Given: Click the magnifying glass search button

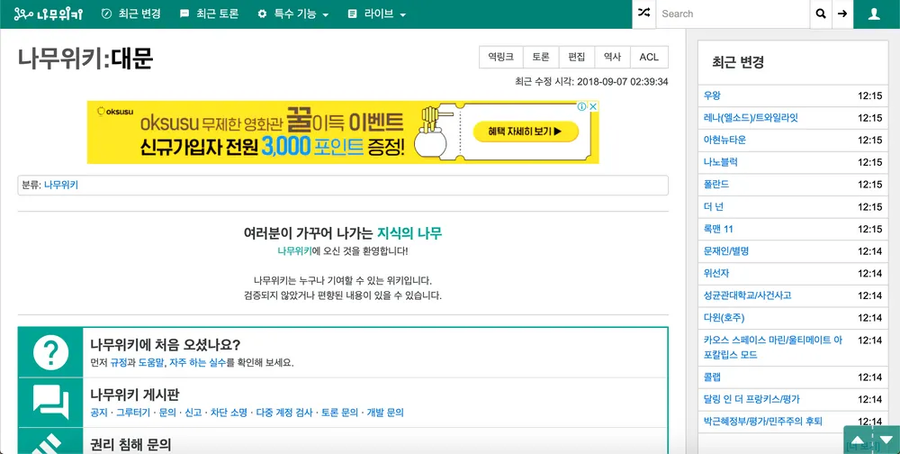Looking at the screenshot, I should 821,14.
